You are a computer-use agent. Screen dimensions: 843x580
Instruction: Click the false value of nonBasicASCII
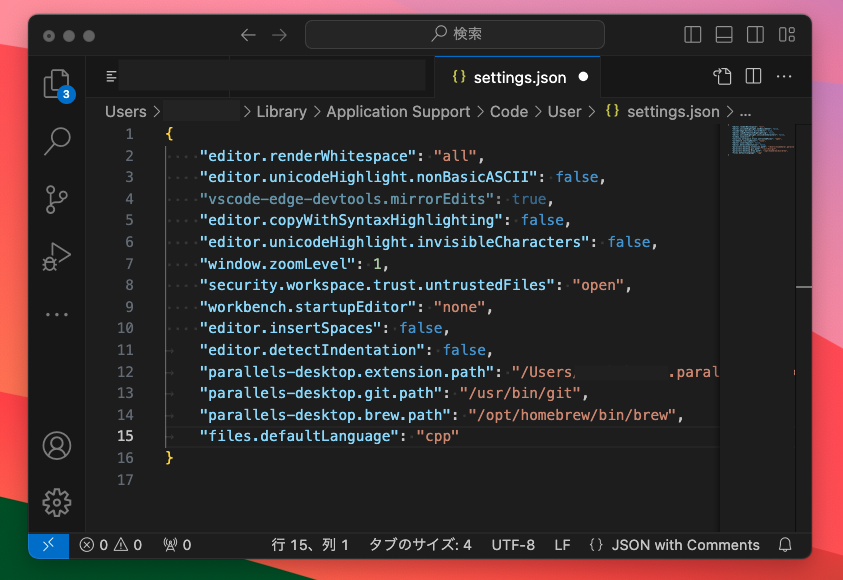tap(576, 177)
